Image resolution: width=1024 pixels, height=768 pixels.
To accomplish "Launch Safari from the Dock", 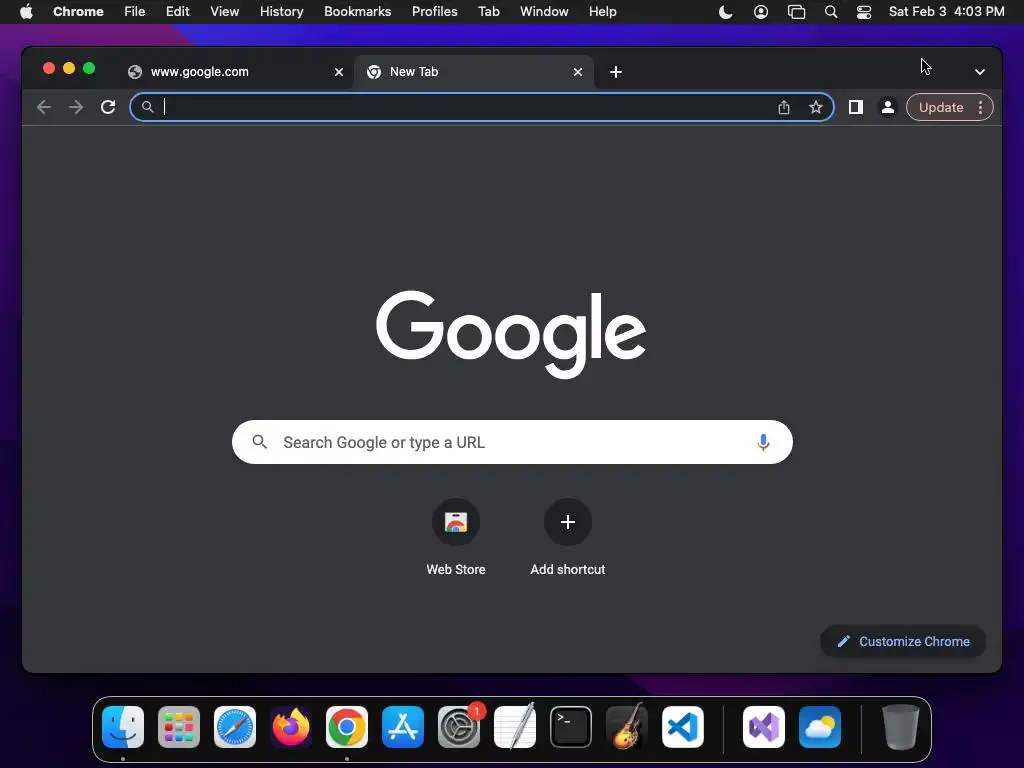I will click(235, 727).
